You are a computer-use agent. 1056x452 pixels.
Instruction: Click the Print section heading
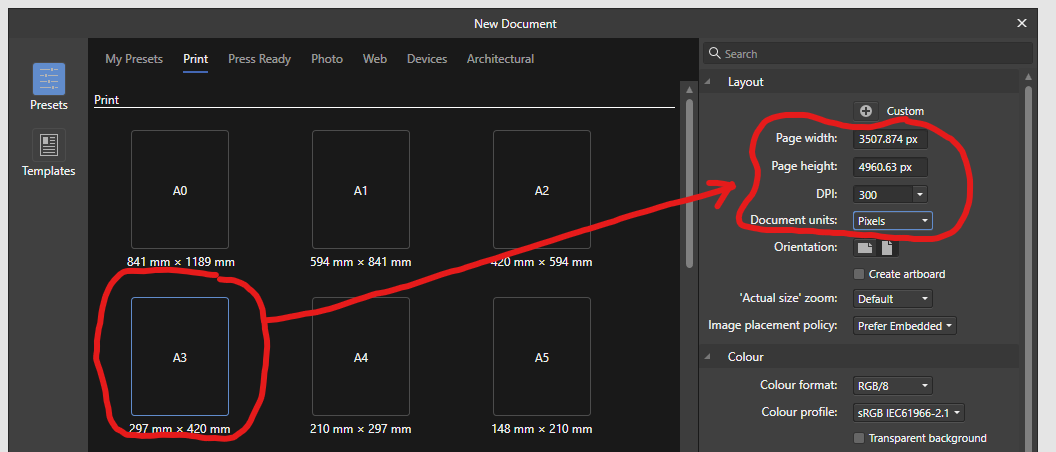click(106, 100)
